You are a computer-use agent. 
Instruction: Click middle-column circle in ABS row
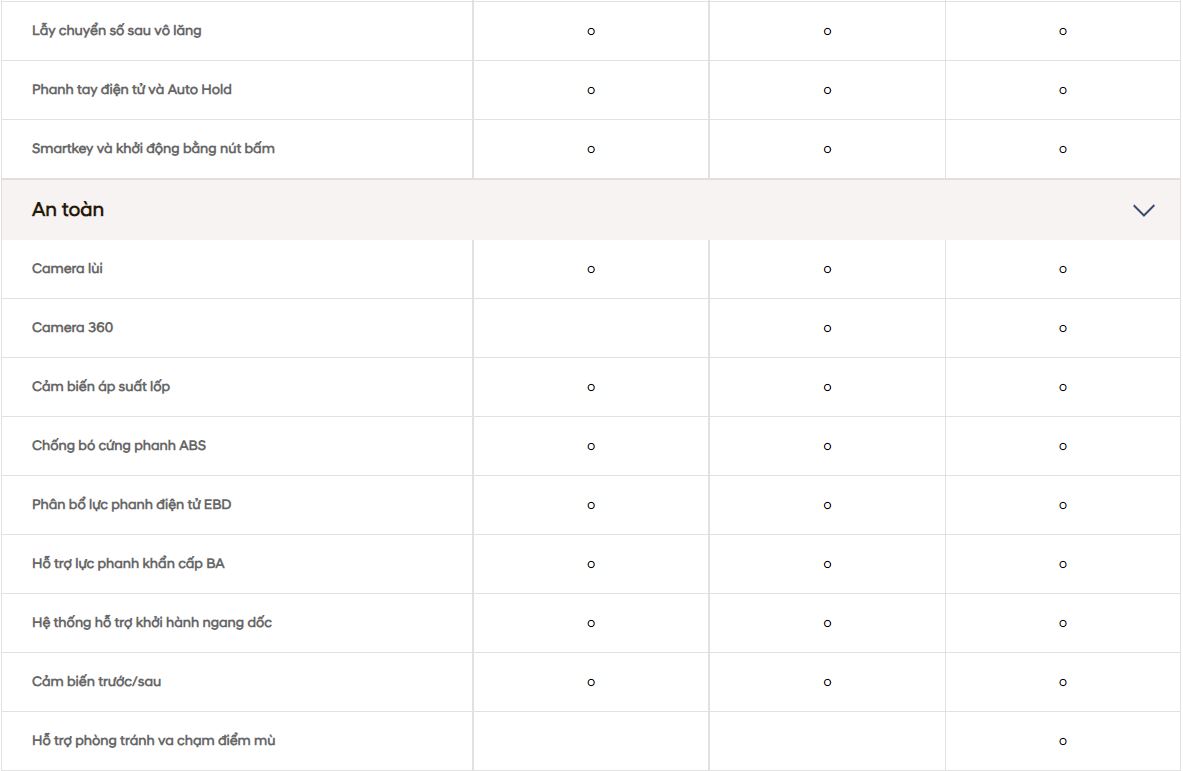[827, 446]
